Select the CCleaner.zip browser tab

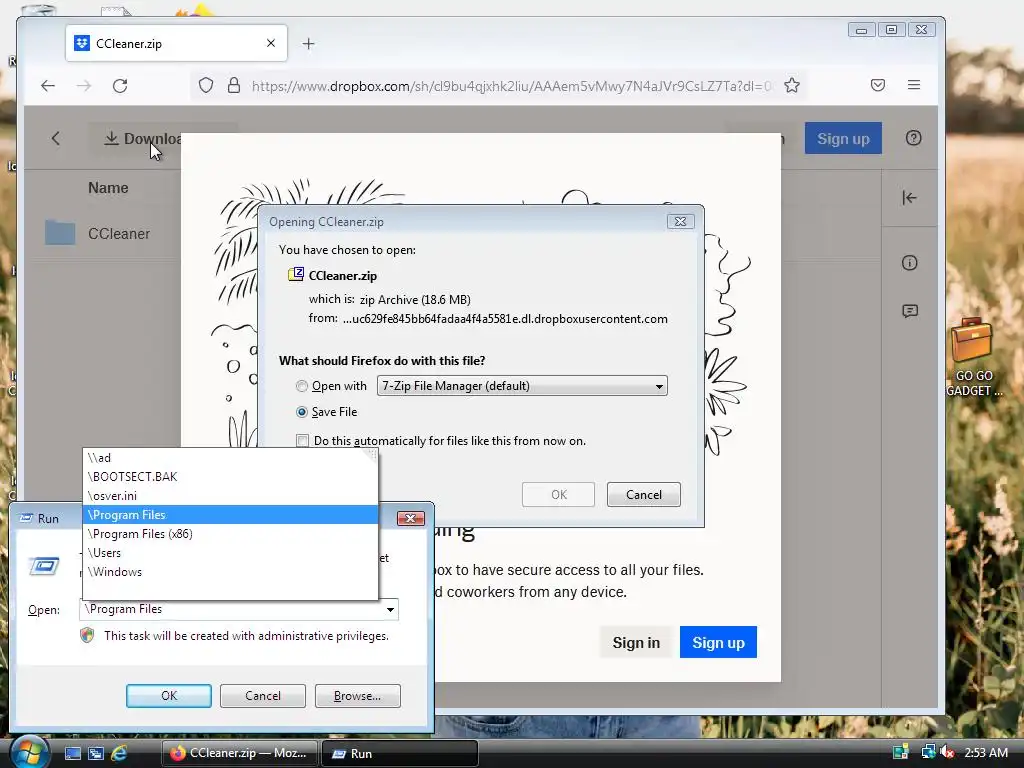click(x=176, y=43)
